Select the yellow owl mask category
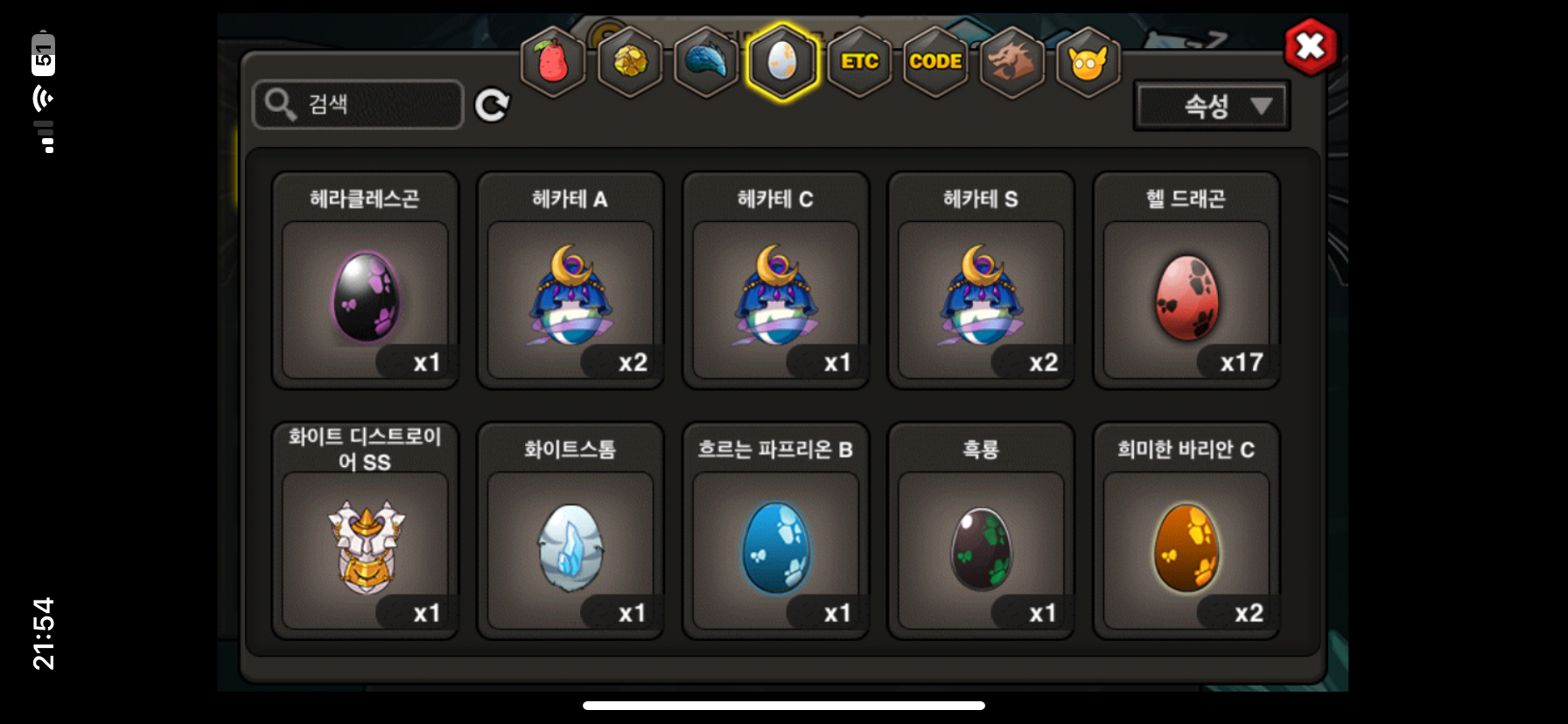Viewport: 1568px width, 724px height. [x=1088, y=62]
